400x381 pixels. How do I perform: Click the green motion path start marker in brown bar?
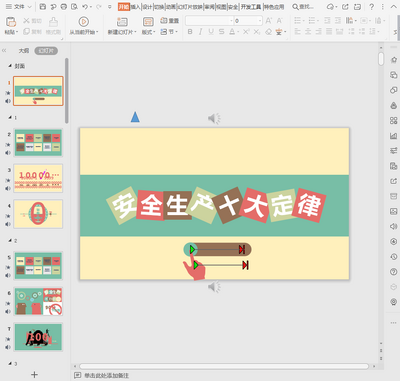tap(192, 249)
